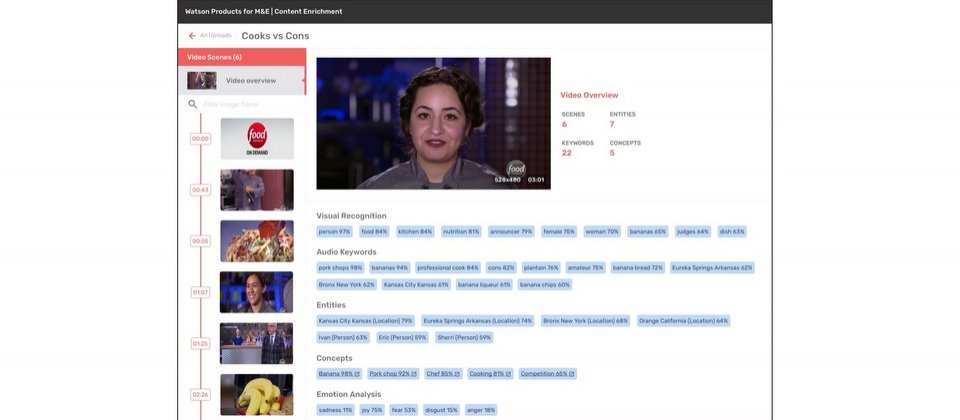Open the Cooking 81% external link icon
The image size is (960, 420).
(508, 373)
